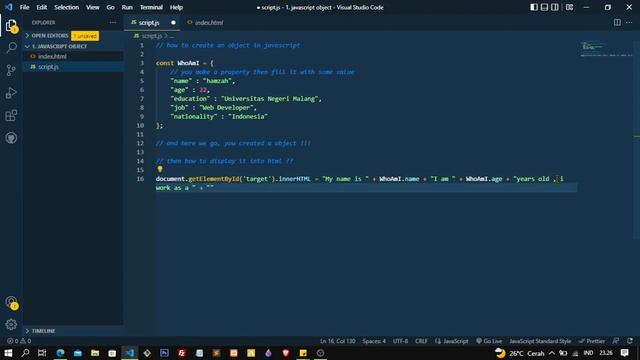The width and height of the screenshot is (640, 360).
Task: Open the Help menu
Action: (x=176, y=7)
